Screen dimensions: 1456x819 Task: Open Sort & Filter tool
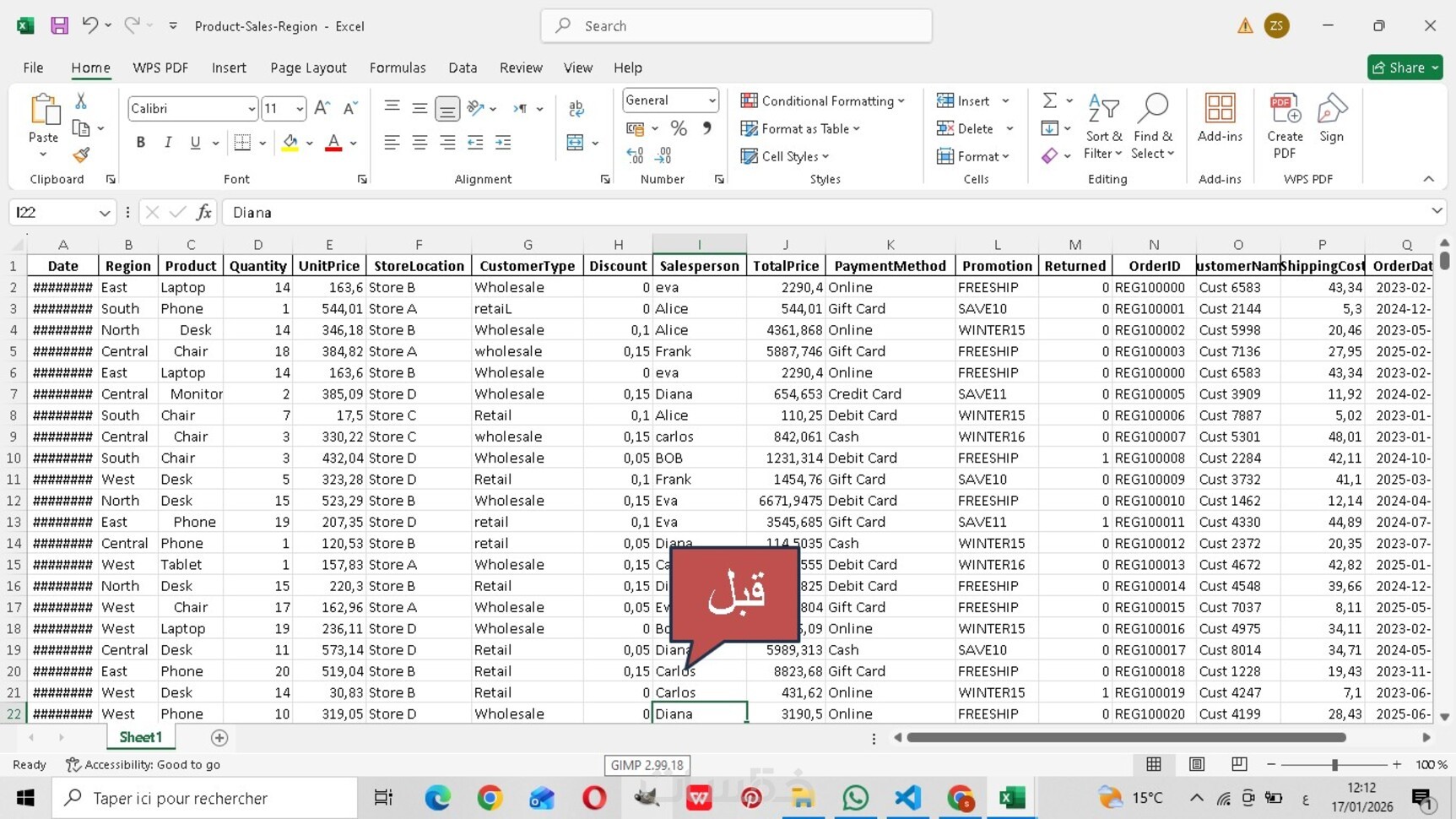[1103, 127]
